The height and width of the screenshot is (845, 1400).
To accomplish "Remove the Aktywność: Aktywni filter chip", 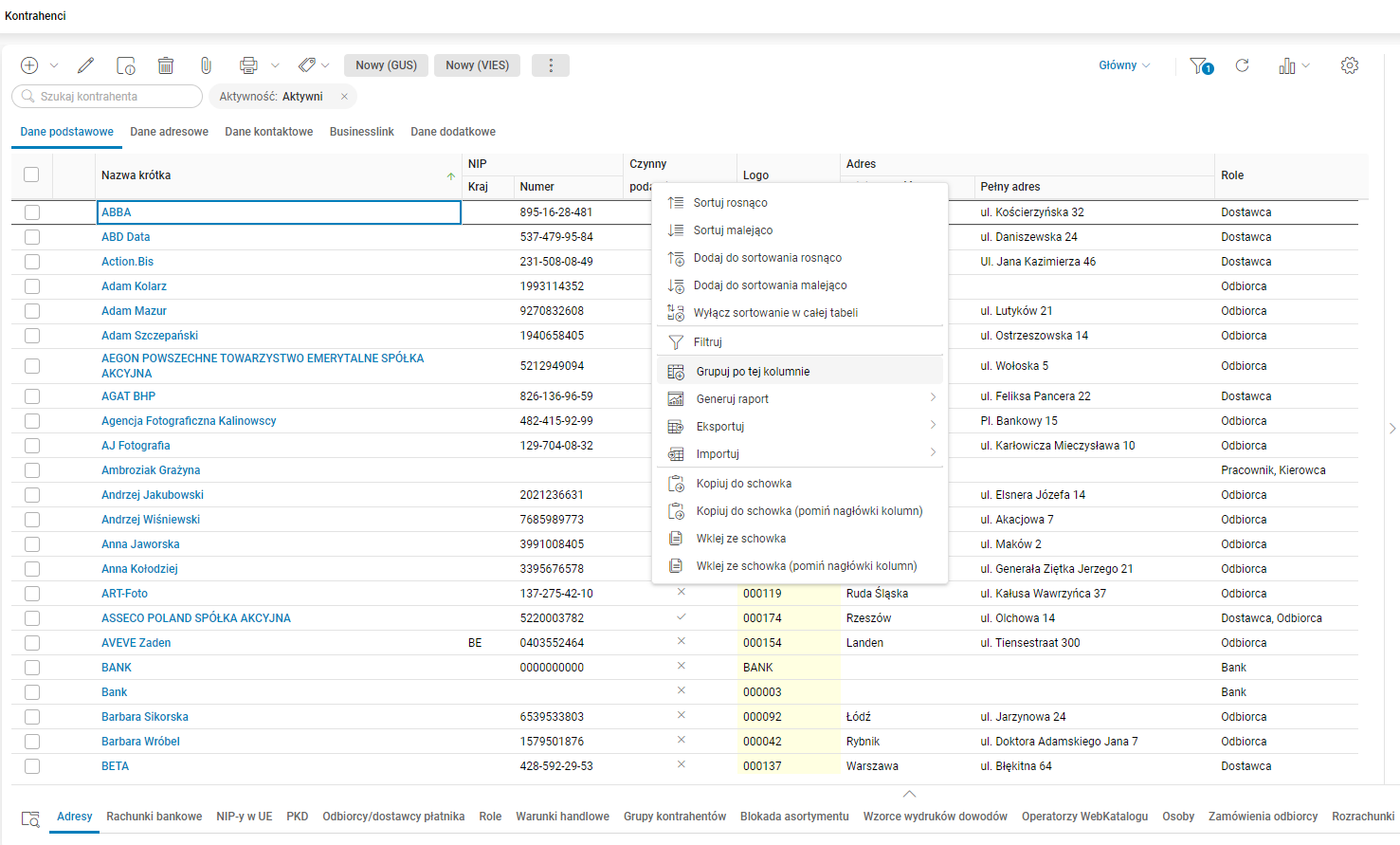I will (344, 97).
